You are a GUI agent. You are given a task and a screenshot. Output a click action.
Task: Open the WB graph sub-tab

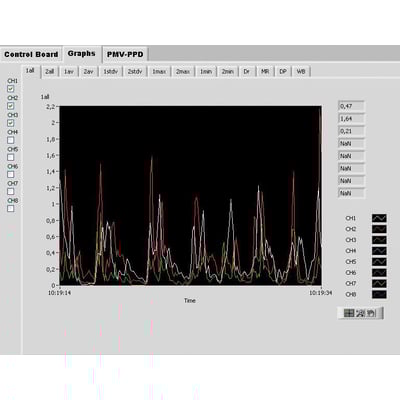tap(301, 72)
